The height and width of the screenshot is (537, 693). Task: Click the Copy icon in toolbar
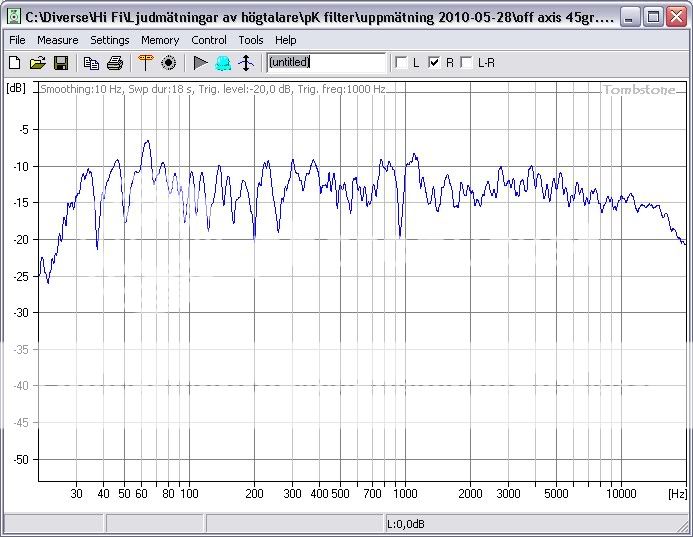[91, 63]
